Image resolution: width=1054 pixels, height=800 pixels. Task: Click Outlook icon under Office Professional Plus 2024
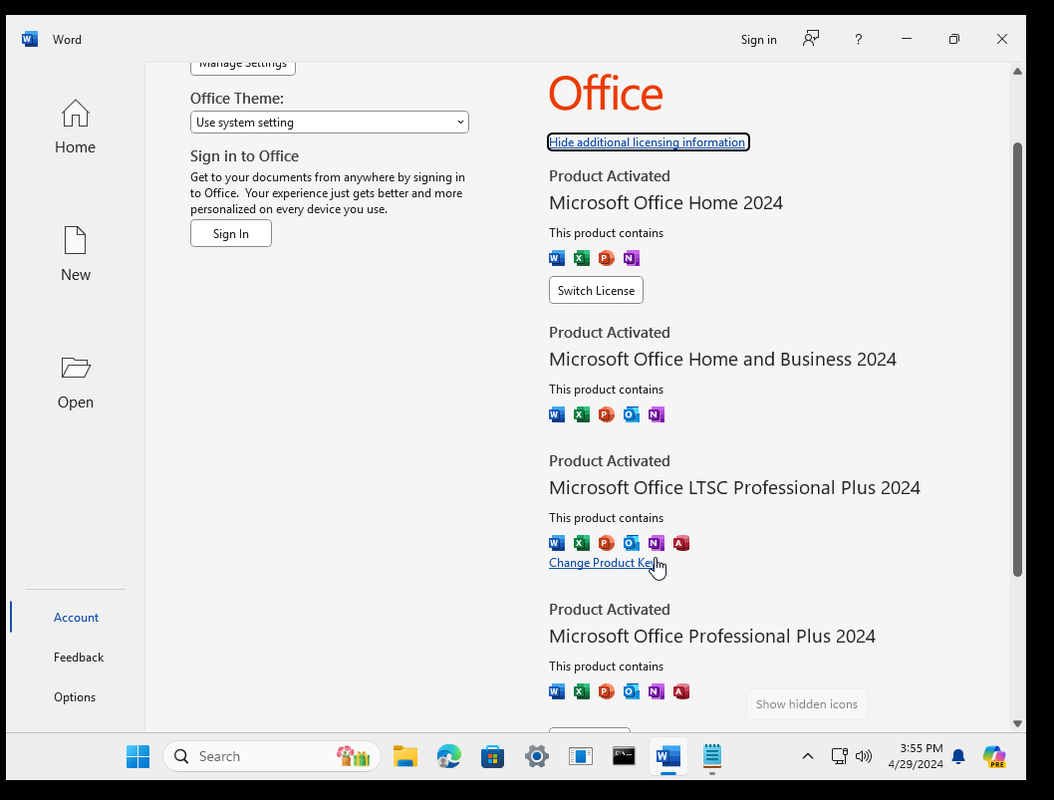pyautogui.click(x=631, y=691)
